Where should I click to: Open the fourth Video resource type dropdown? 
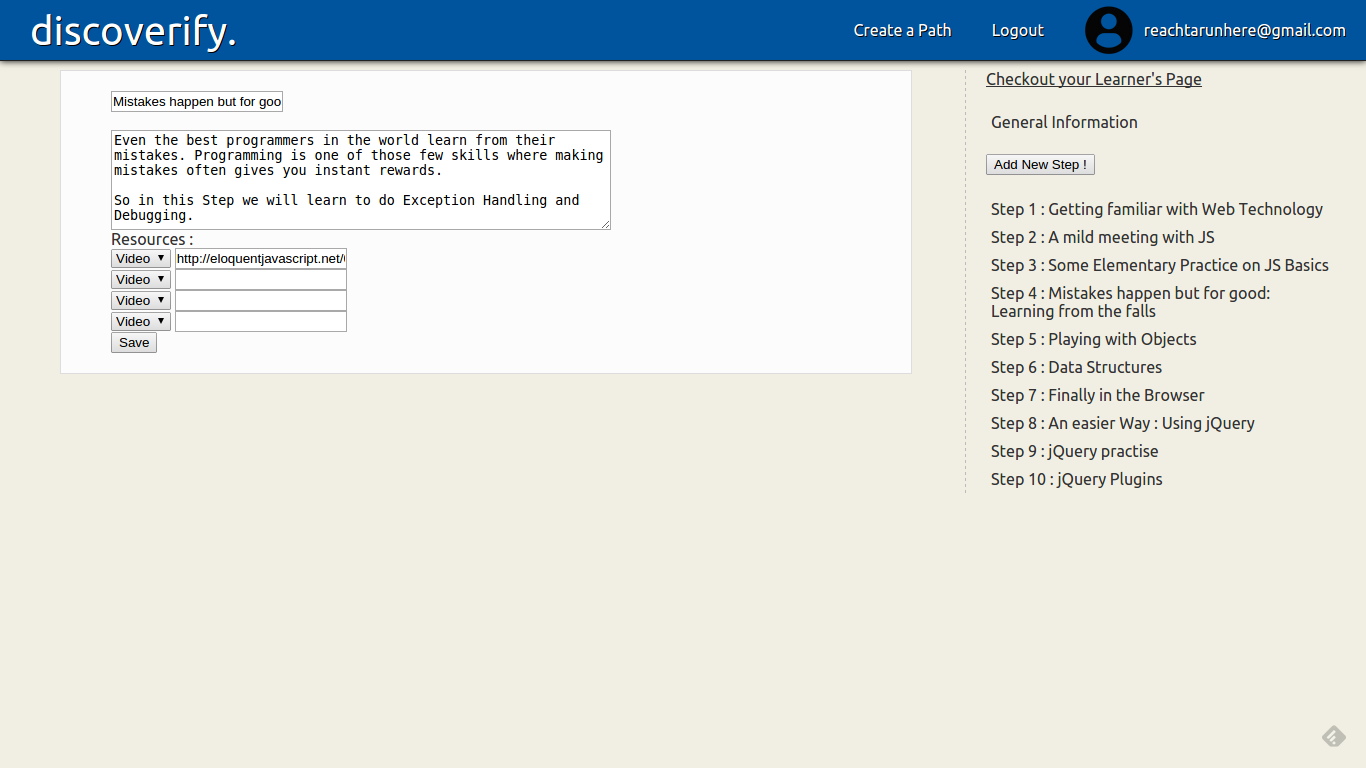[x=141, y=321]
